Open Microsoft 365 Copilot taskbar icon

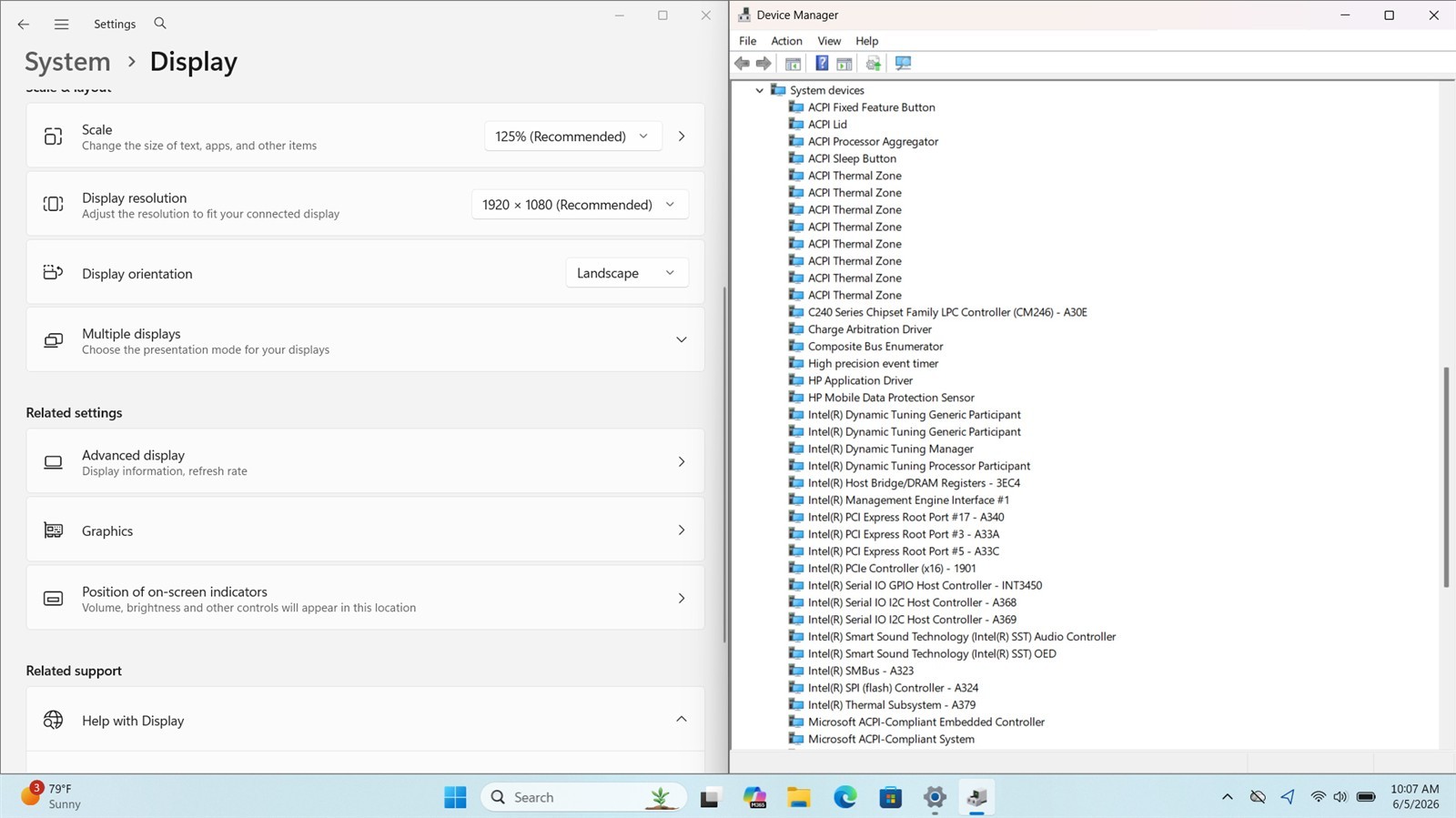pos(754,797)
